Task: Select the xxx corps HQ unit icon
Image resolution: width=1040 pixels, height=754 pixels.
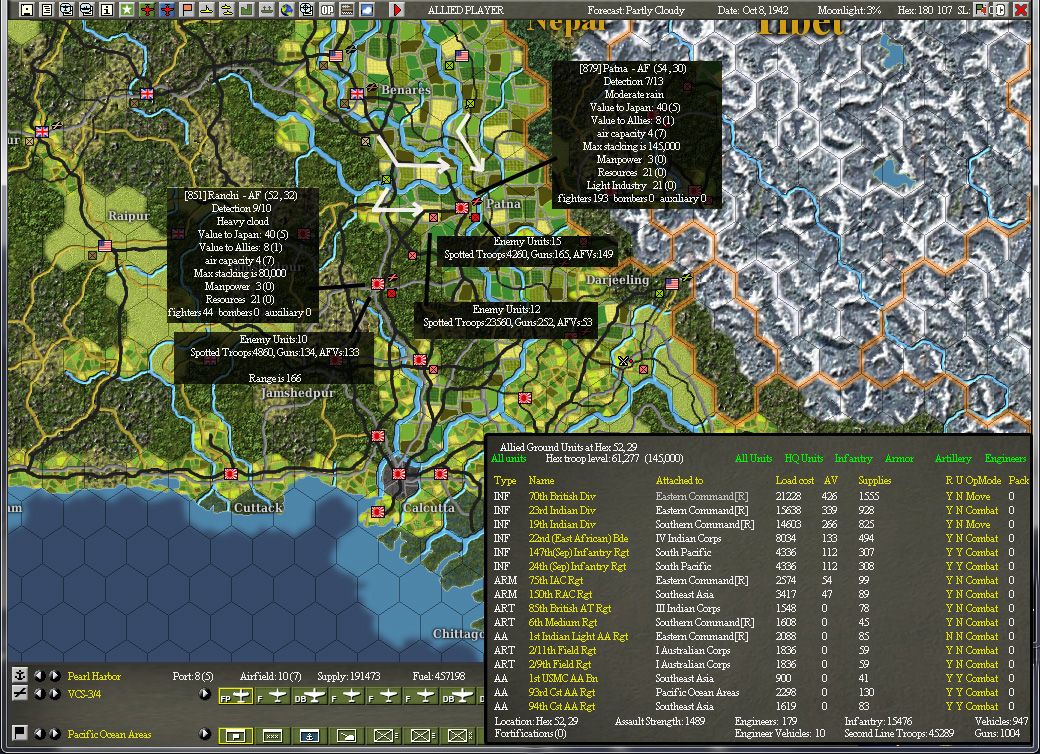Action: pyautogui.click(x=273, y=735)
